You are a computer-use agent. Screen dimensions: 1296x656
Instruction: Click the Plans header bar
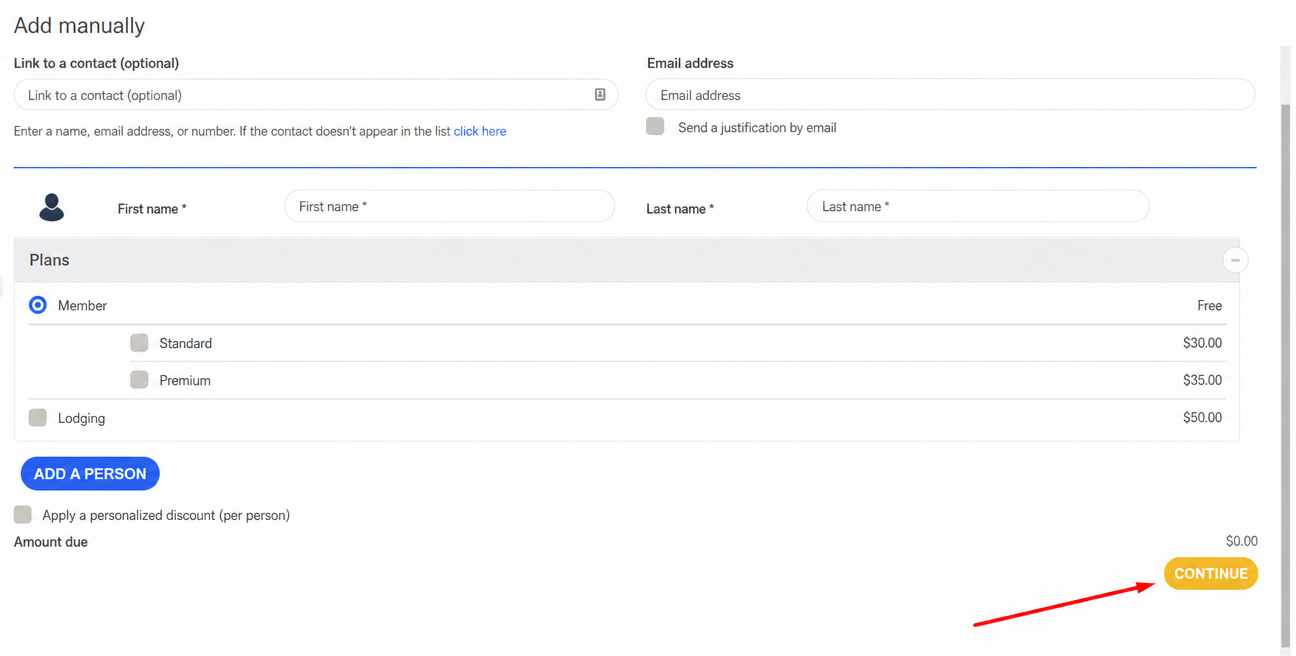point(627,260)
